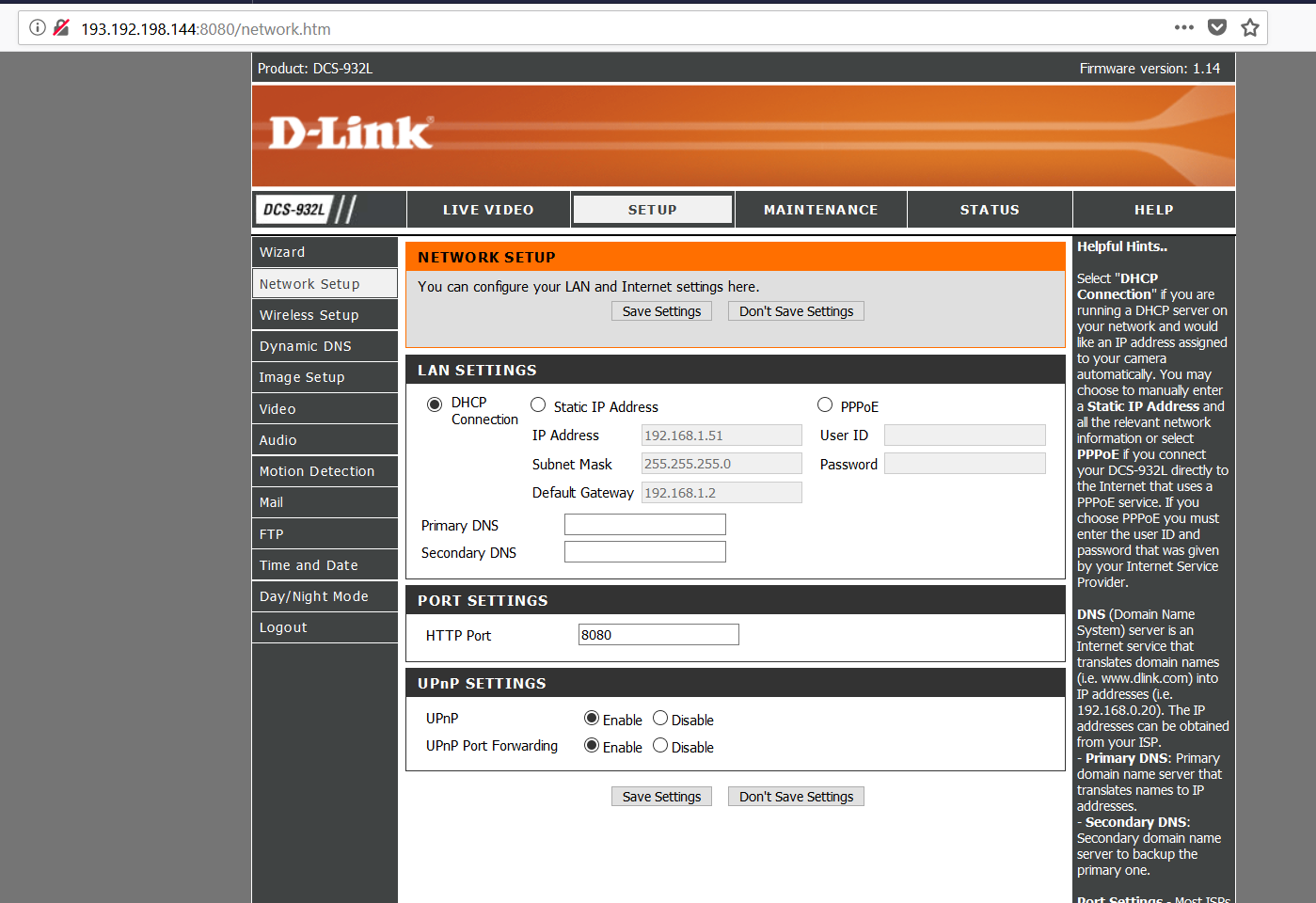Go to Motion Detection page
1316x903 pixels.
click(325, 471)
